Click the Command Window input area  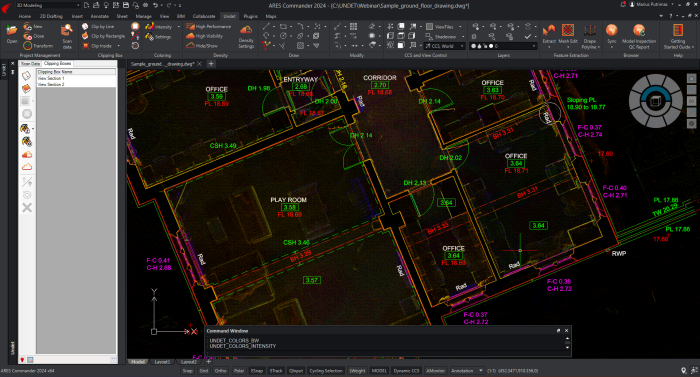click(388, 354)
